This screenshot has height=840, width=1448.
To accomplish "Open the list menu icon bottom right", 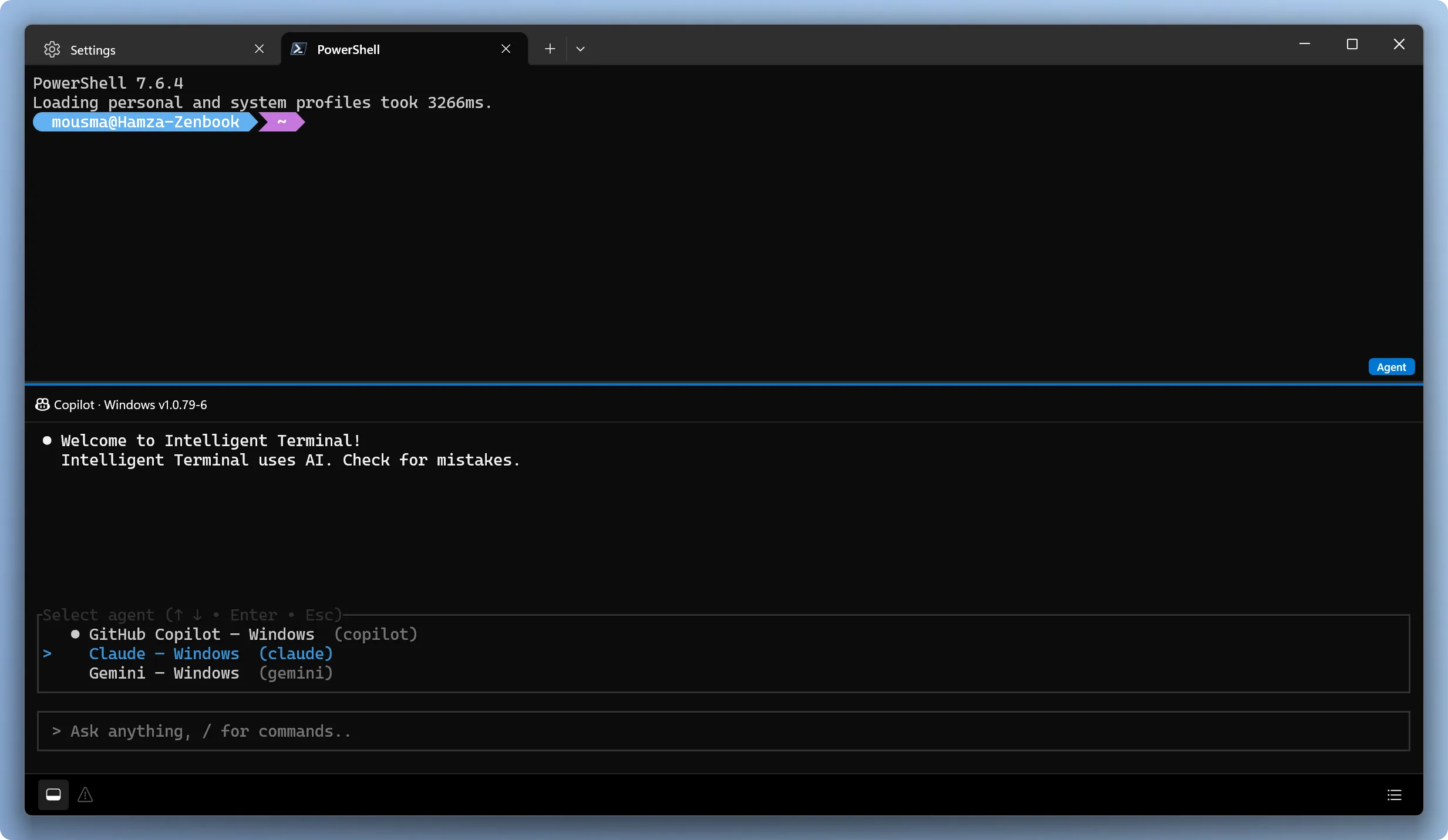I will (x=1395, y=795).
